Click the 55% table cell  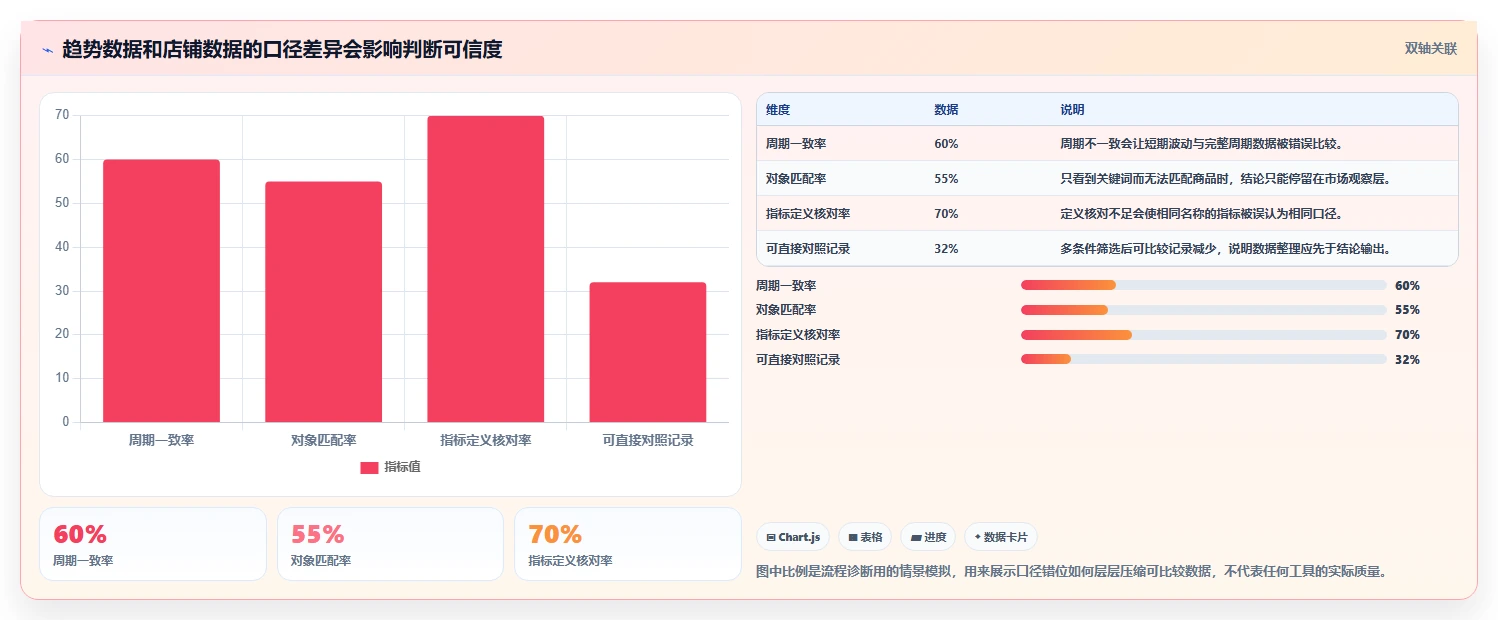(x=946, y=179)
